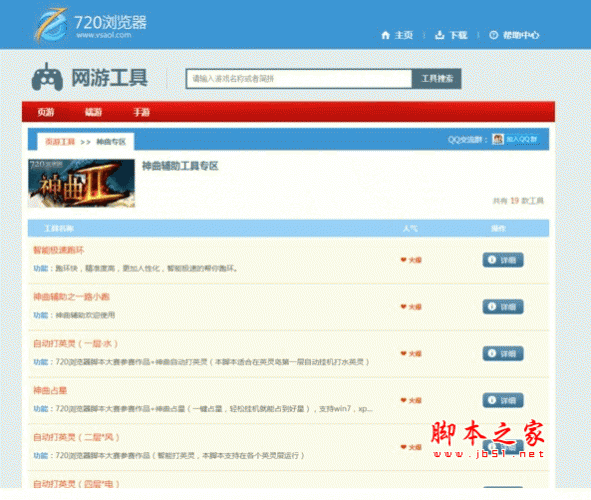The image size is (591, 500).
Task: Open 自动打英灵（二层*风）tool link
Action: pyautogui.click(x=76, y=437)
